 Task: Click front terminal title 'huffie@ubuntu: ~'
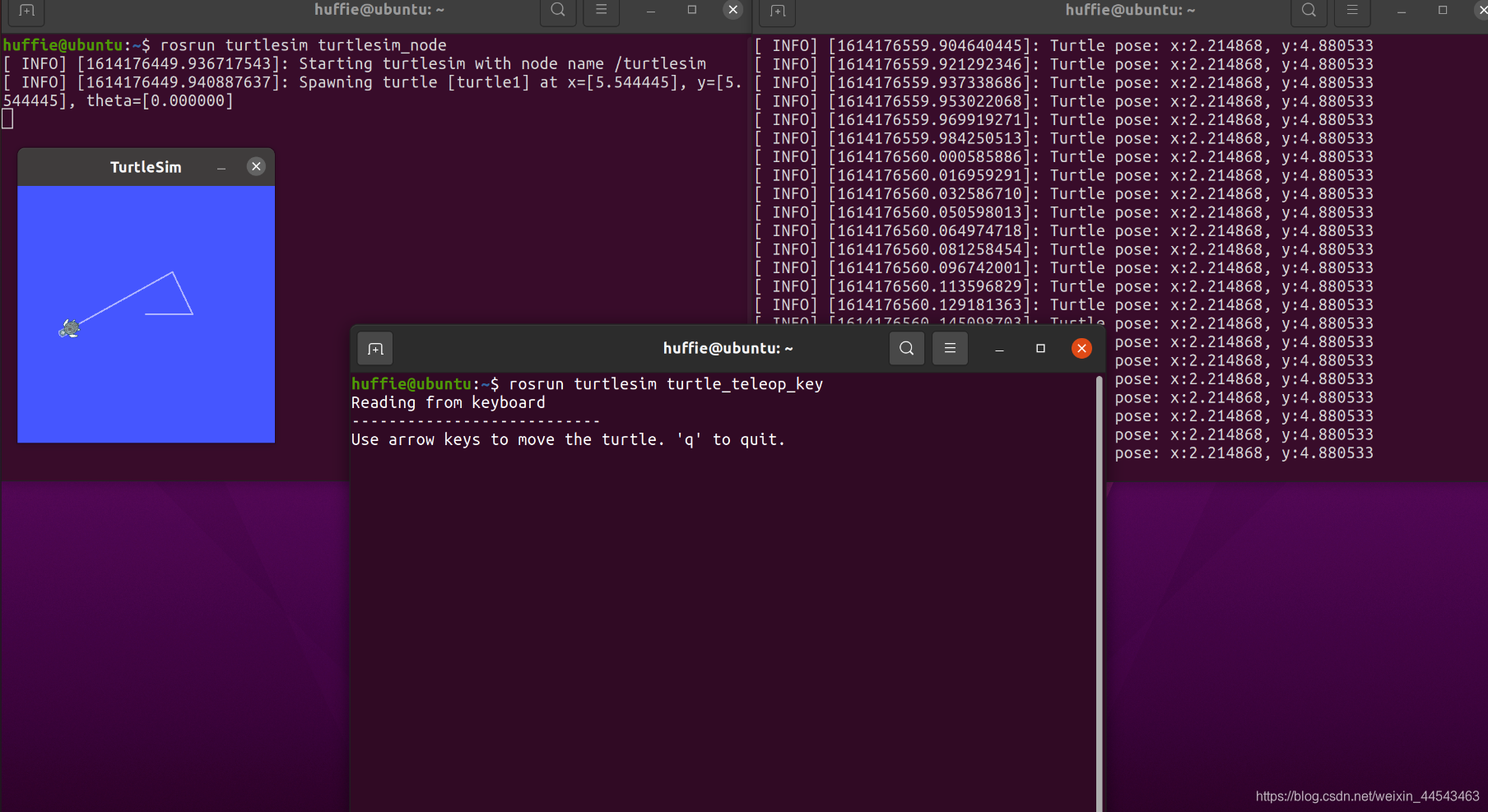click(728, 348)
